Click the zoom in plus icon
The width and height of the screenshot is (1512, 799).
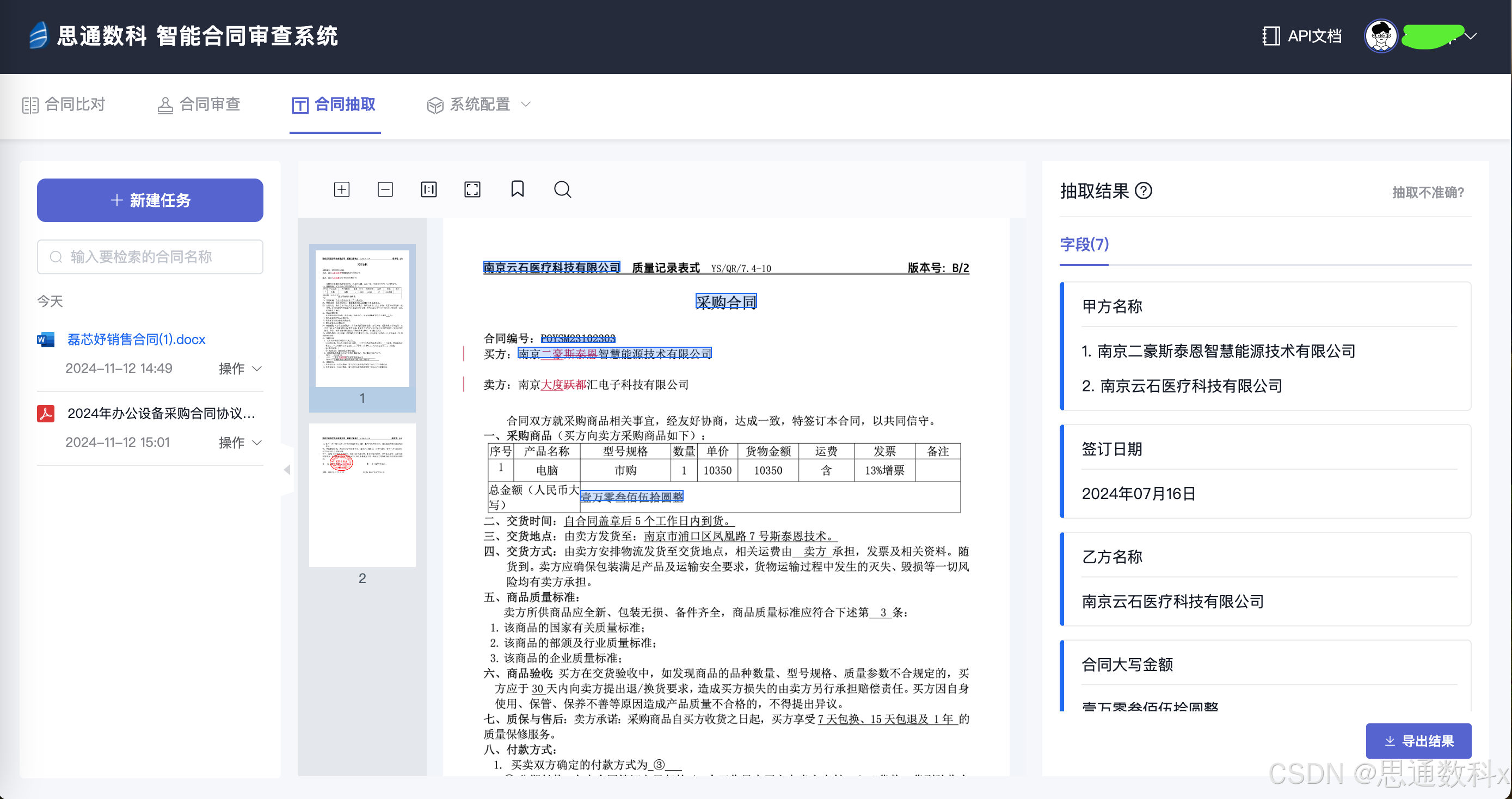(342, 189)
